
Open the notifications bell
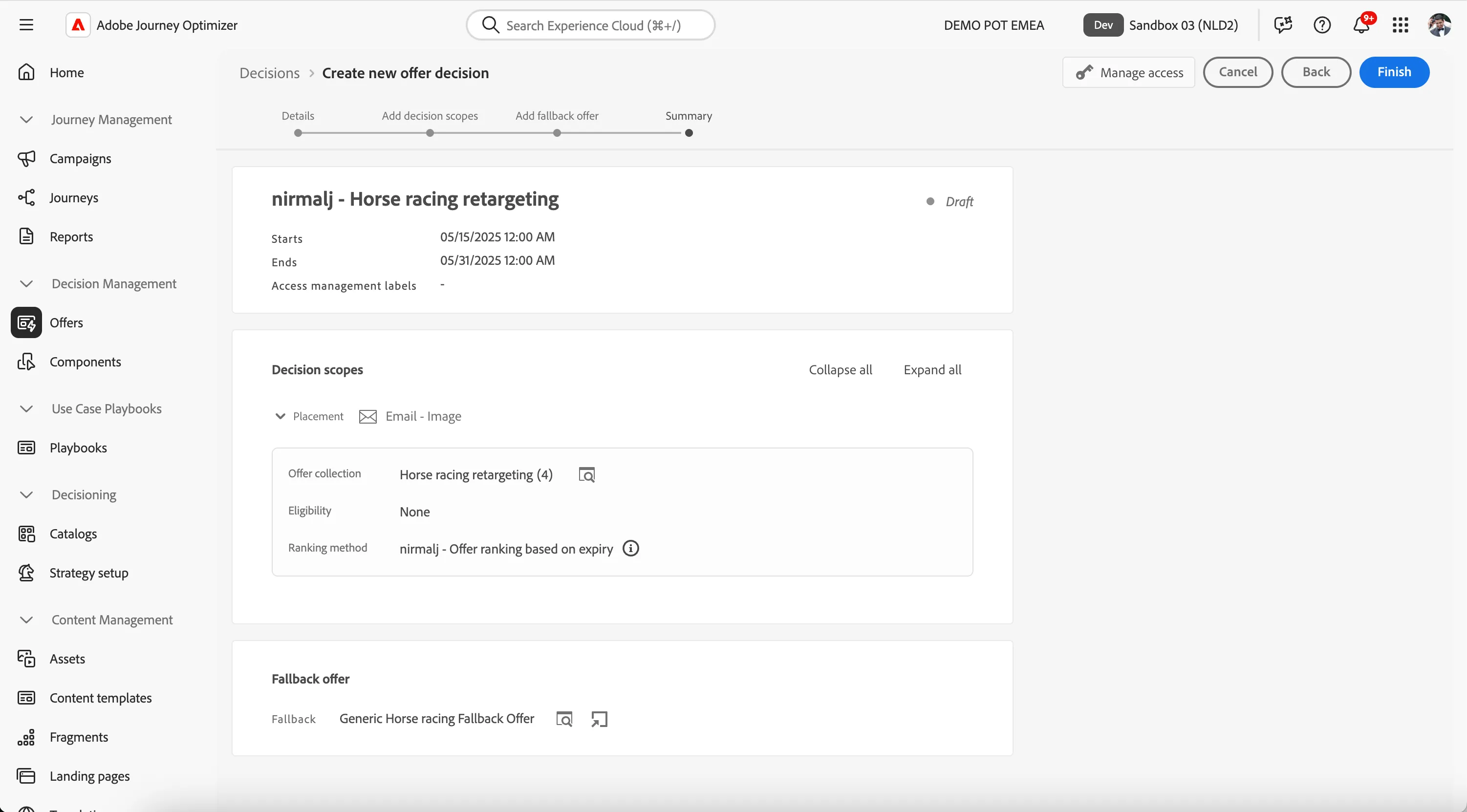click(x=1361, y=25)
